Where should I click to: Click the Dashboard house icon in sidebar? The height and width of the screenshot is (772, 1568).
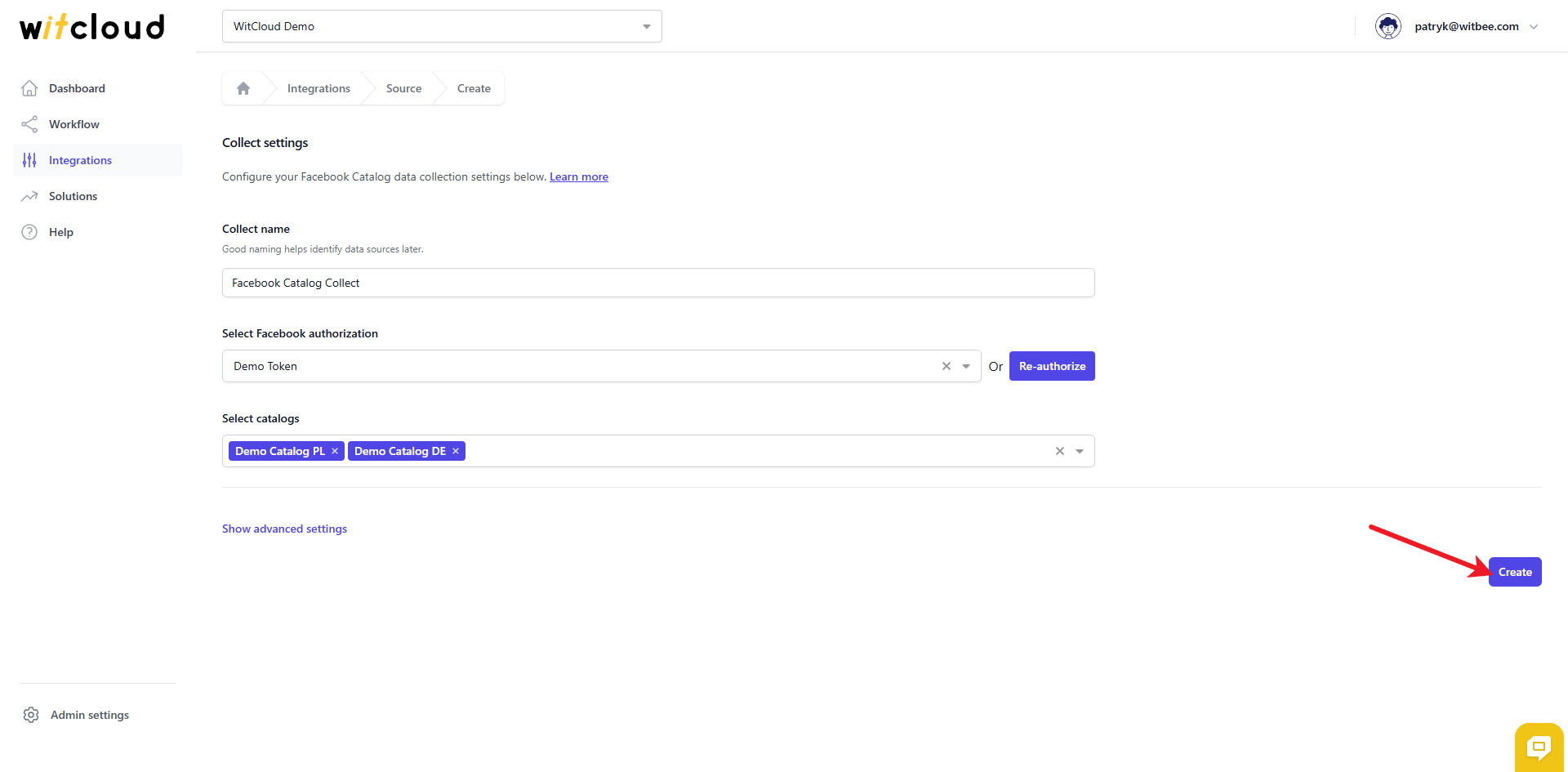coord(29,88)
